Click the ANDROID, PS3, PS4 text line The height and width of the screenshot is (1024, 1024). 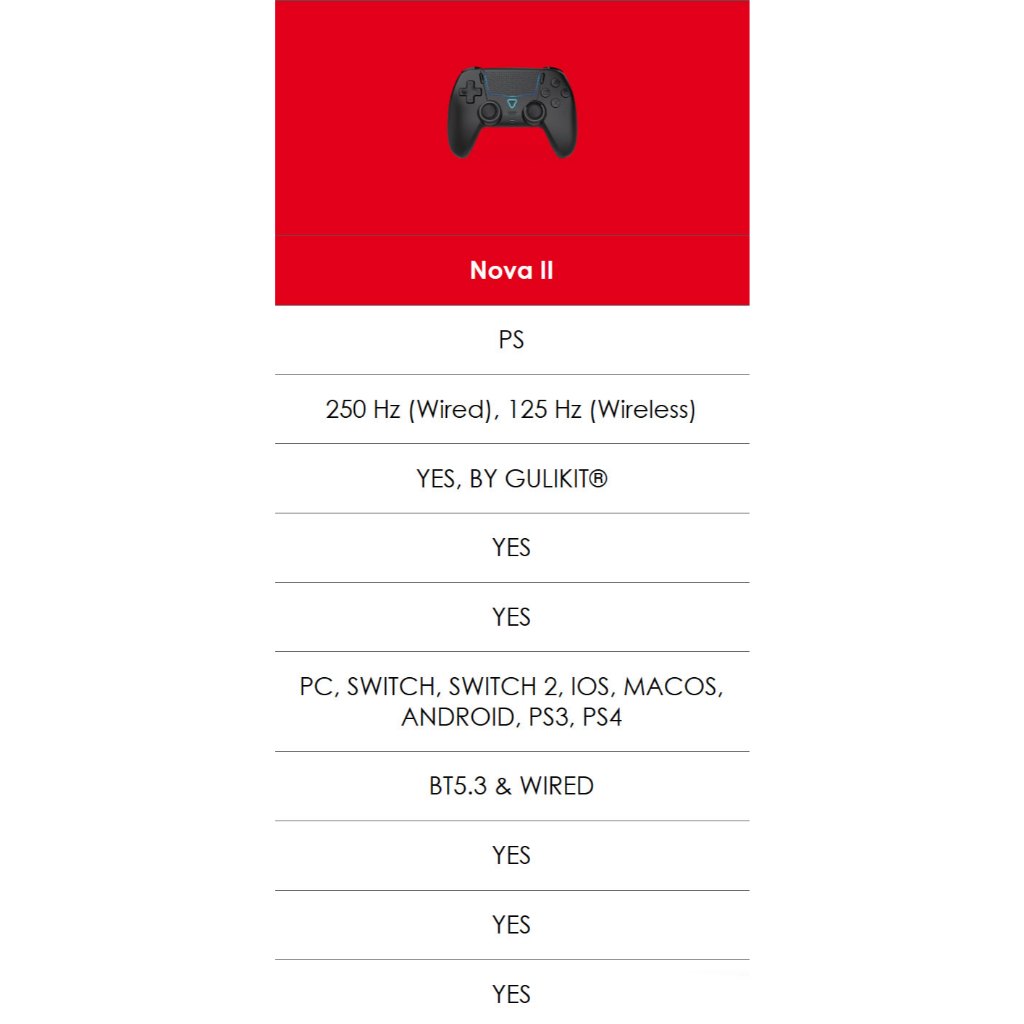tap(511, 717)
